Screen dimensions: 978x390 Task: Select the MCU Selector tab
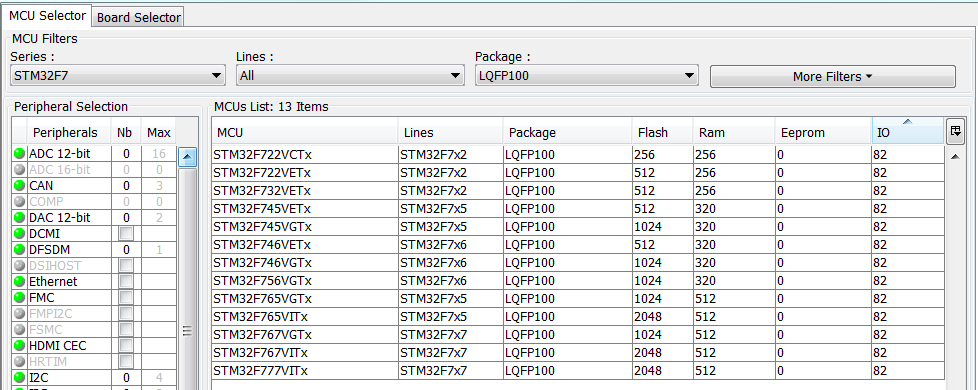pyautogui.click(x=47, y=15)
